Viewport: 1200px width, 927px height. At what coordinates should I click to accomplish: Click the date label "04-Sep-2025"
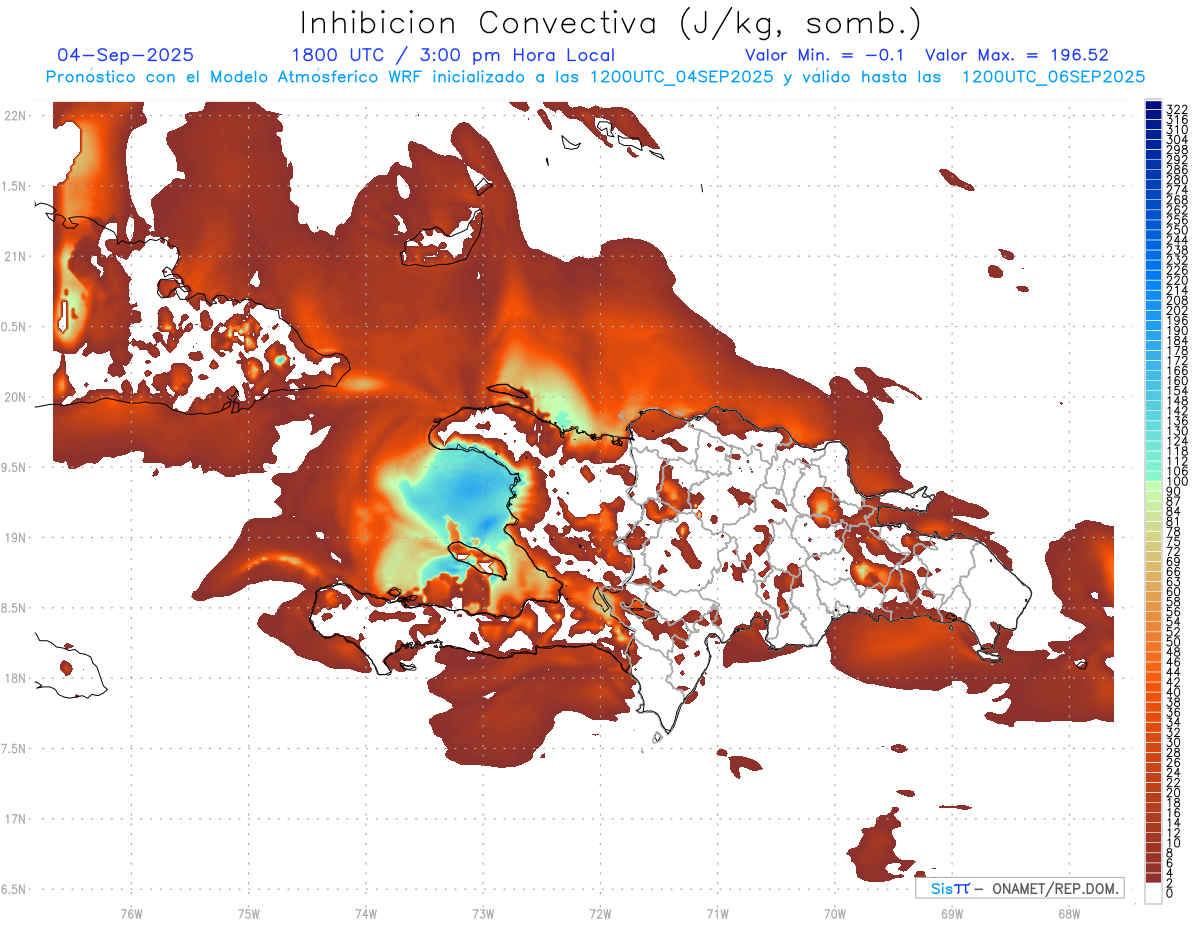[125, 55]
